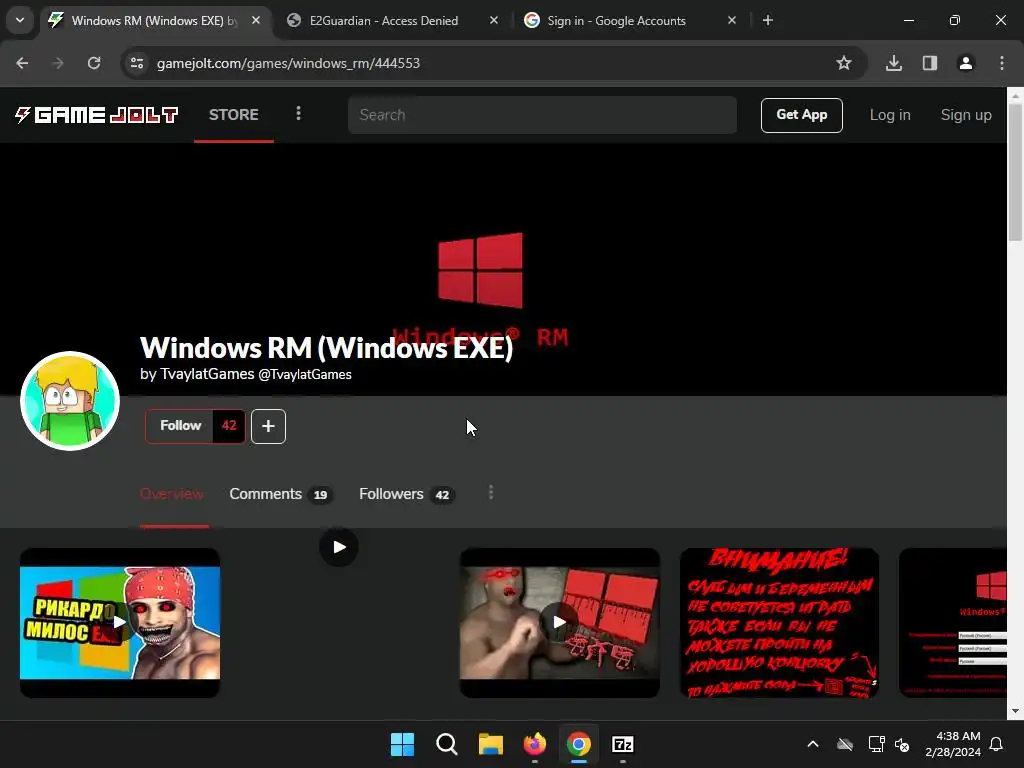Screen dimensions: 1024x768
Task: Open the tab search dropdown arrow
Action: 20,20
